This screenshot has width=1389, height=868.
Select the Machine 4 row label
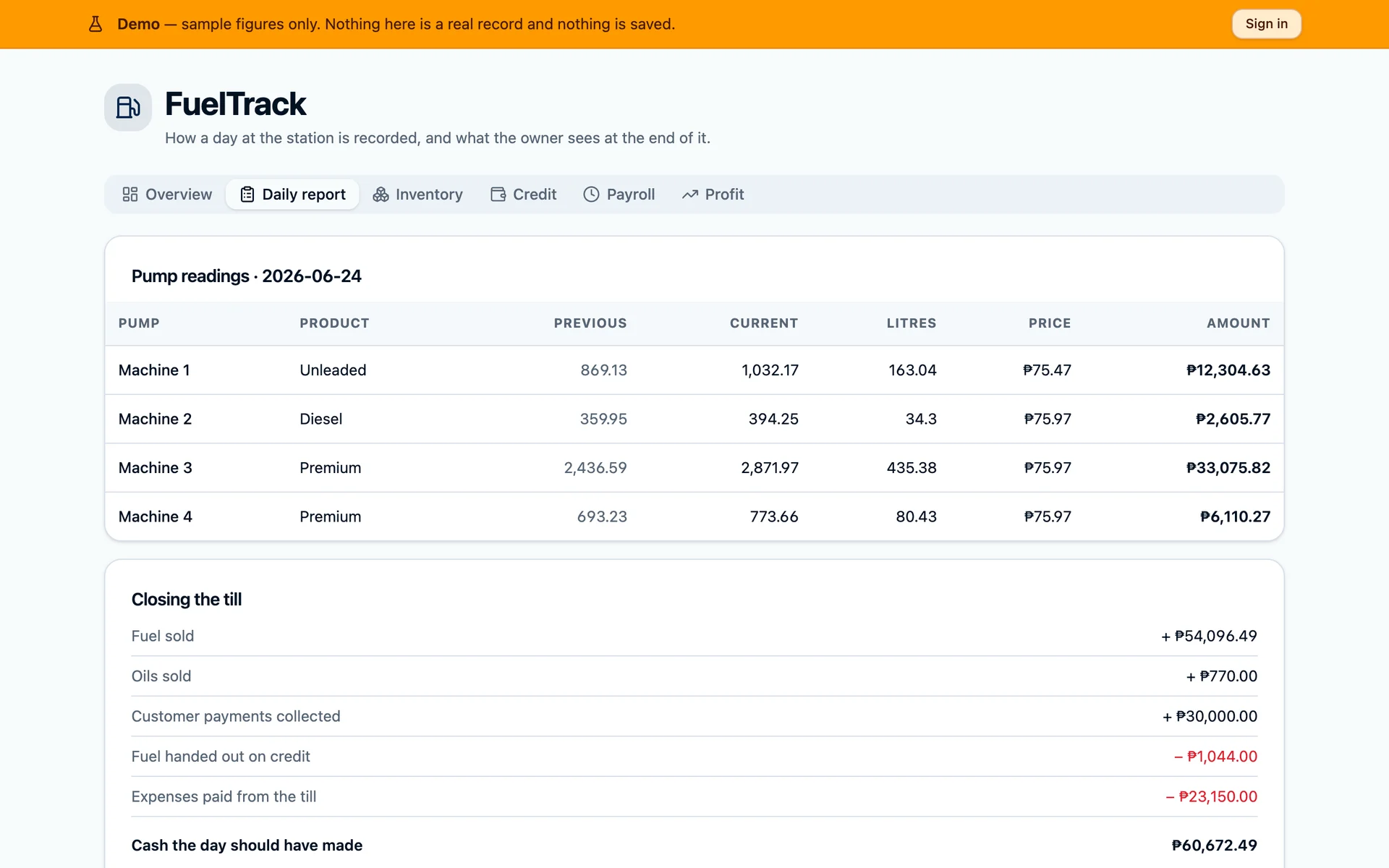tap(155, 516)
